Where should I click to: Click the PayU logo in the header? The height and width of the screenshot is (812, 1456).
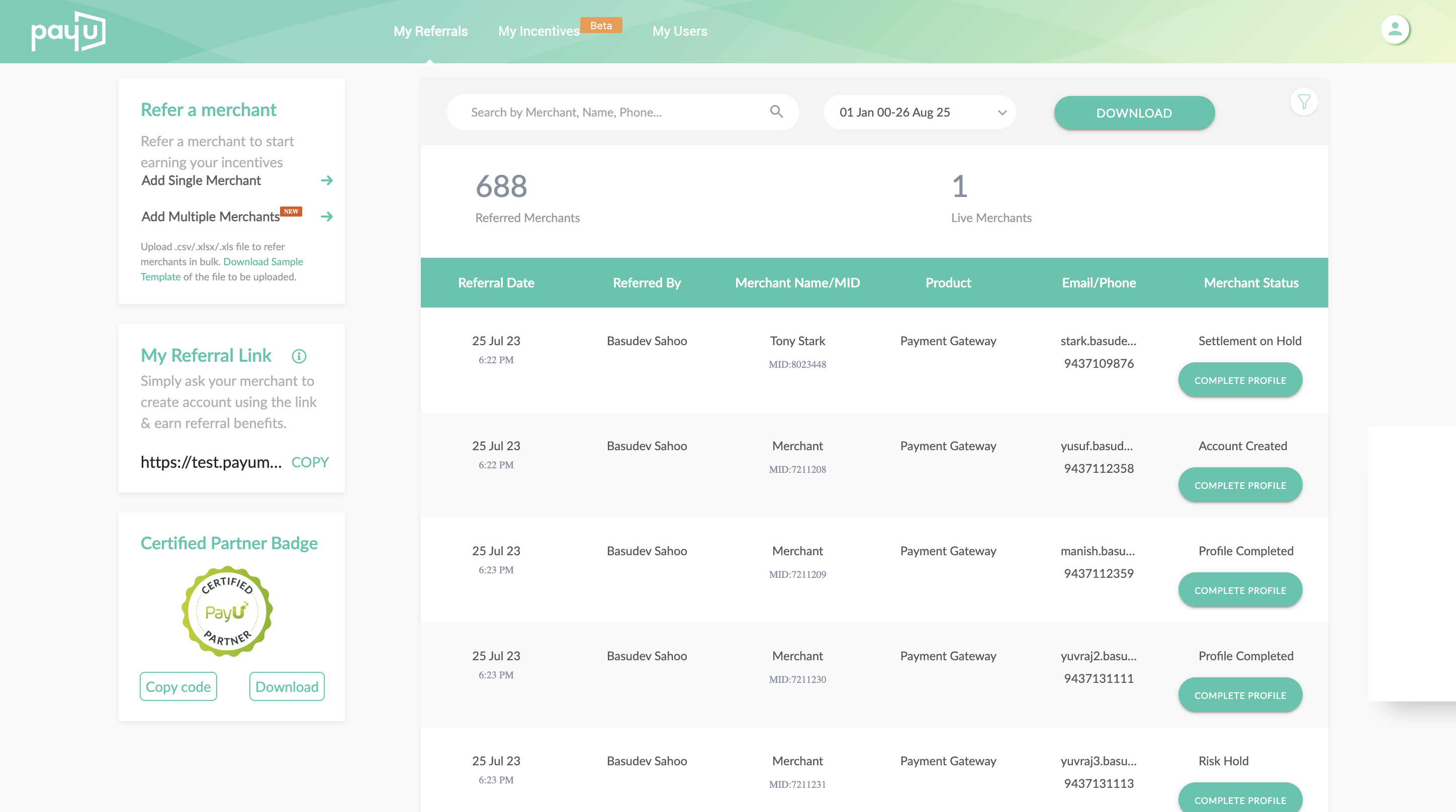click(68, 31)
